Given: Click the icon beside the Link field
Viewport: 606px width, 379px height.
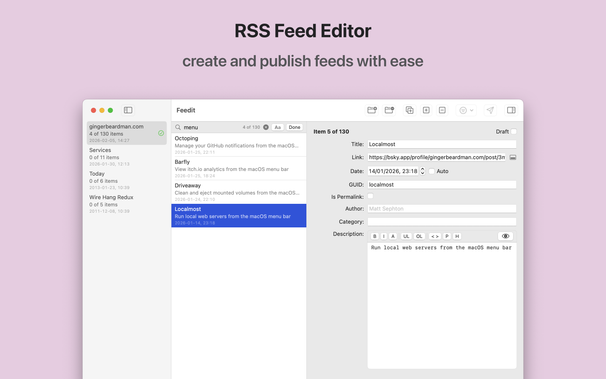Looking at the screenshot, I should tap(513, 157).
